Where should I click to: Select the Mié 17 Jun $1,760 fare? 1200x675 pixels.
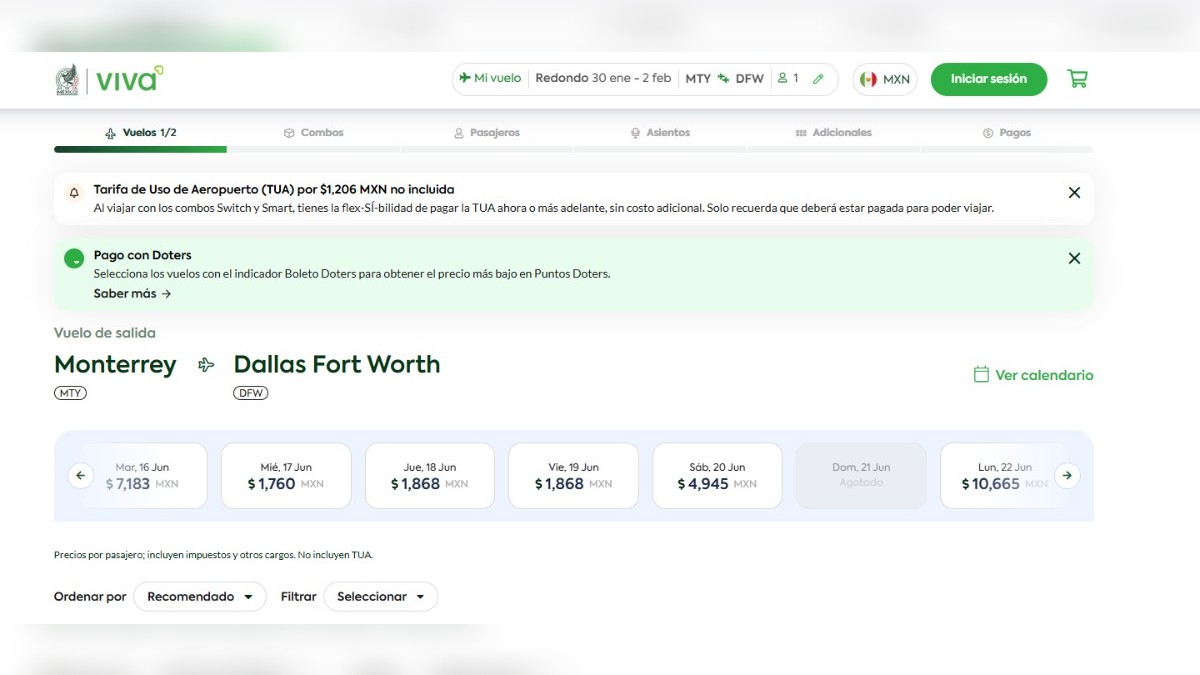286,475
